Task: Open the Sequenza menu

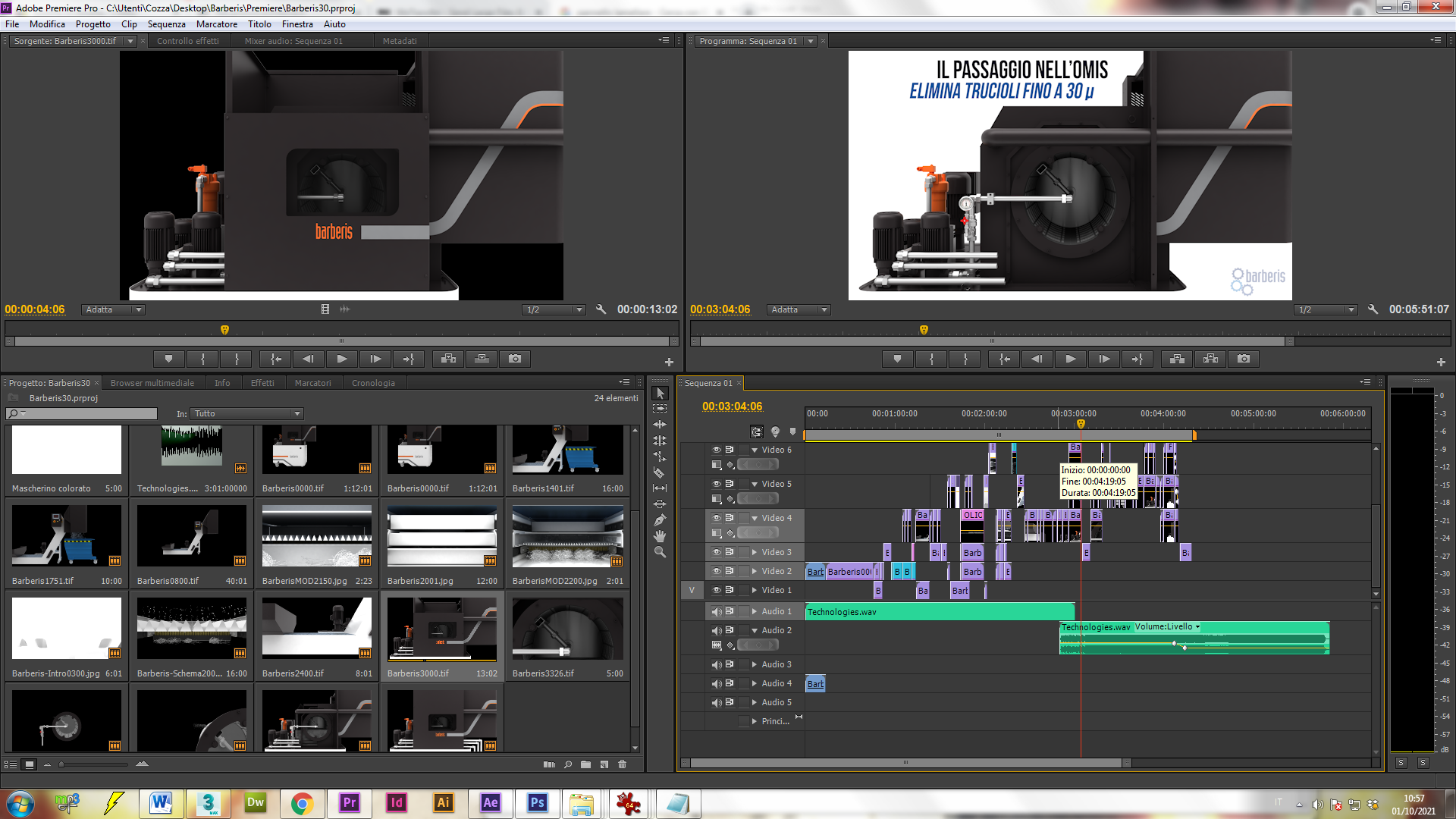Action: tap(166, 24)
